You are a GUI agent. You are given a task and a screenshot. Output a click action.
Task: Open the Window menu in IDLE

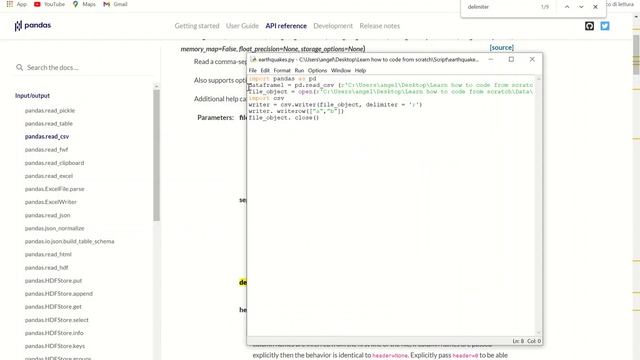click(341, 71)
